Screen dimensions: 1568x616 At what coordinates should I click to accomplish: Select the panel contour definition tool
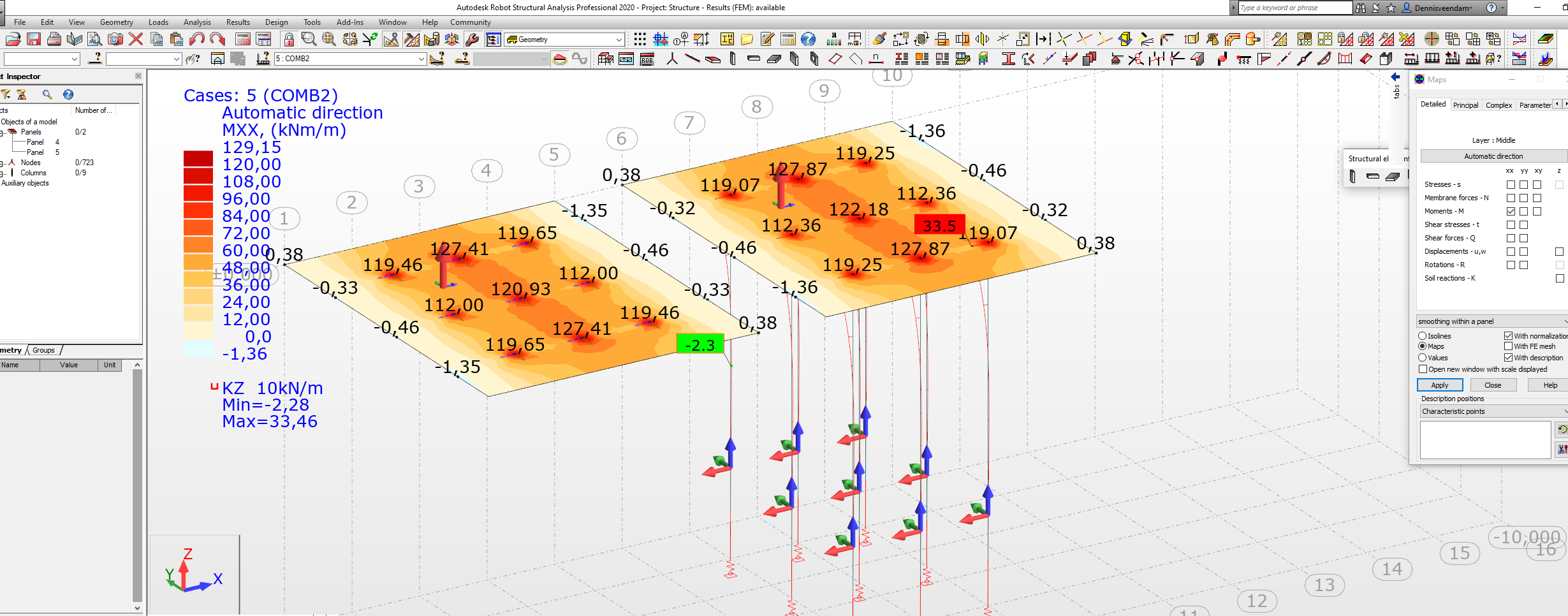click(x=836, y=57)
